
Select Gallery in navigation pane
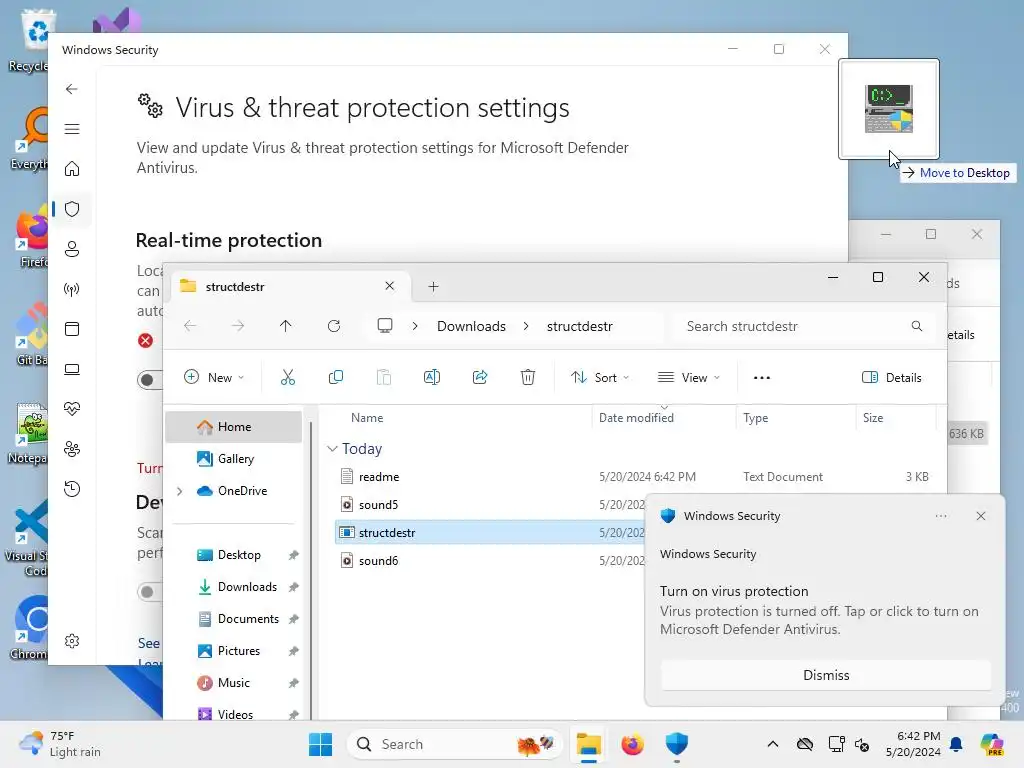[x=233, y=459]
